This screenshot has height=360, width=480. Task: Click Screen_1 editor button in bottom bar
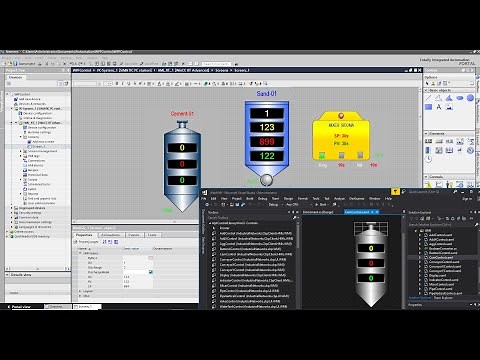tap(86, 307)
